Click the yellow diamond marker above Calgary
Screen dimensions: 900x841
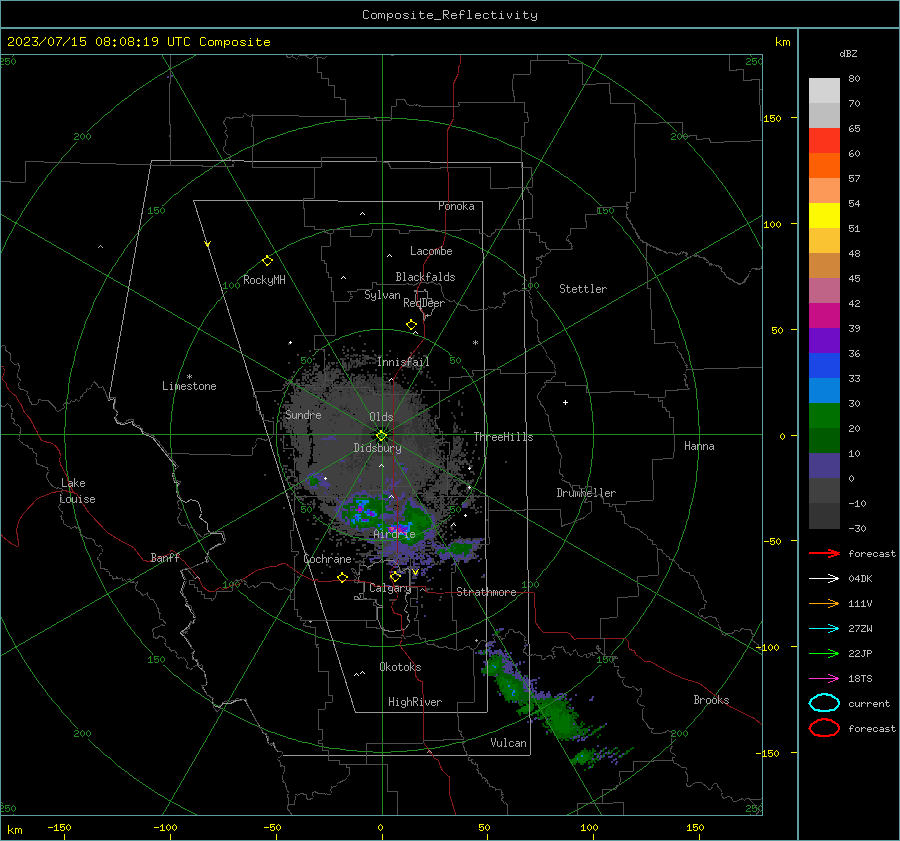click(395, 576)
